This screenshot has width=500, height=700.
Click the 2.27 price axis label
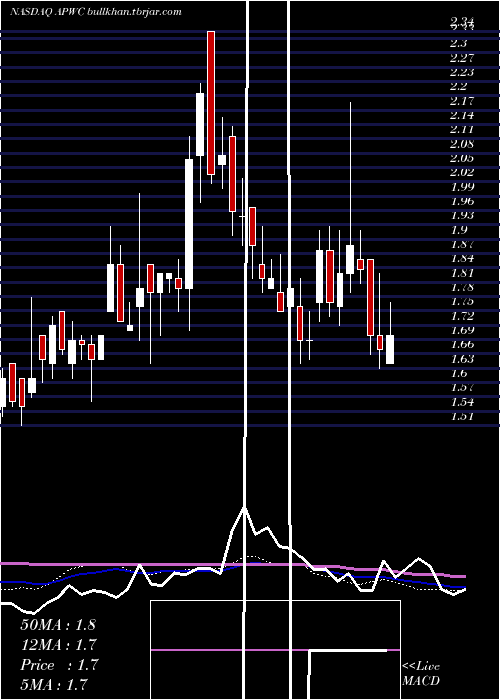click(462, 58)
